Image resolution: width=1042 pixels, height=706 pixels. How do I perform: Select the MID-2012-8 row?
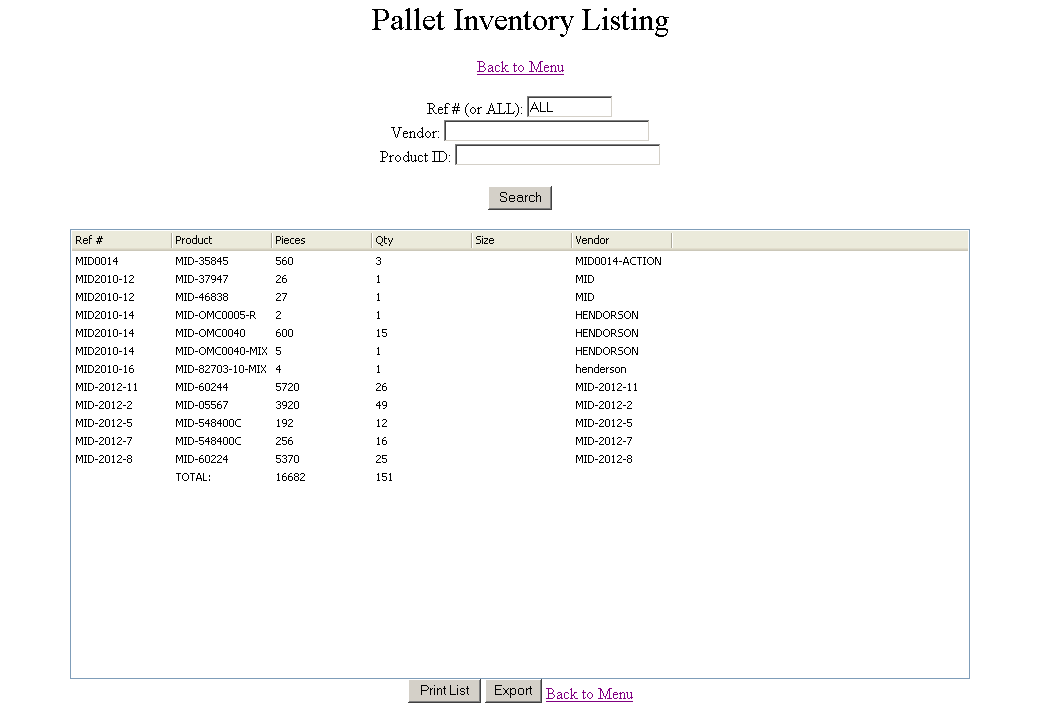pos(520,459)
